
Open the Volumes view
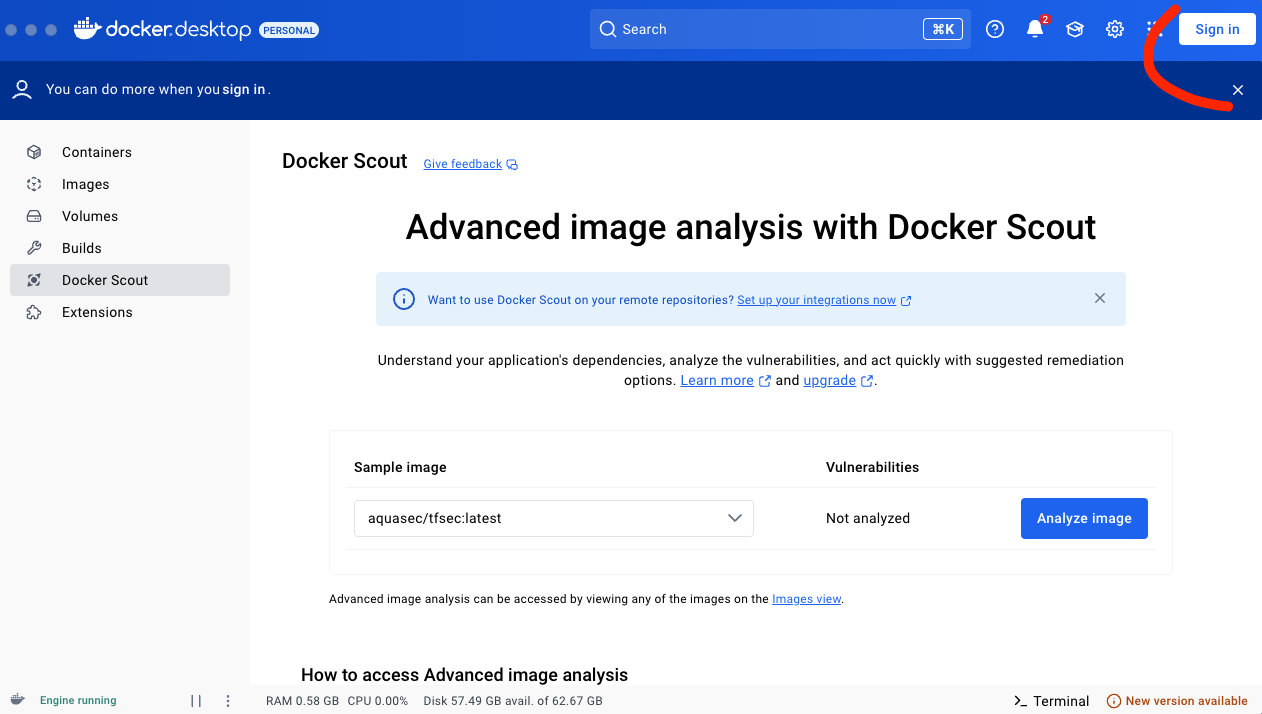(120, 216)
